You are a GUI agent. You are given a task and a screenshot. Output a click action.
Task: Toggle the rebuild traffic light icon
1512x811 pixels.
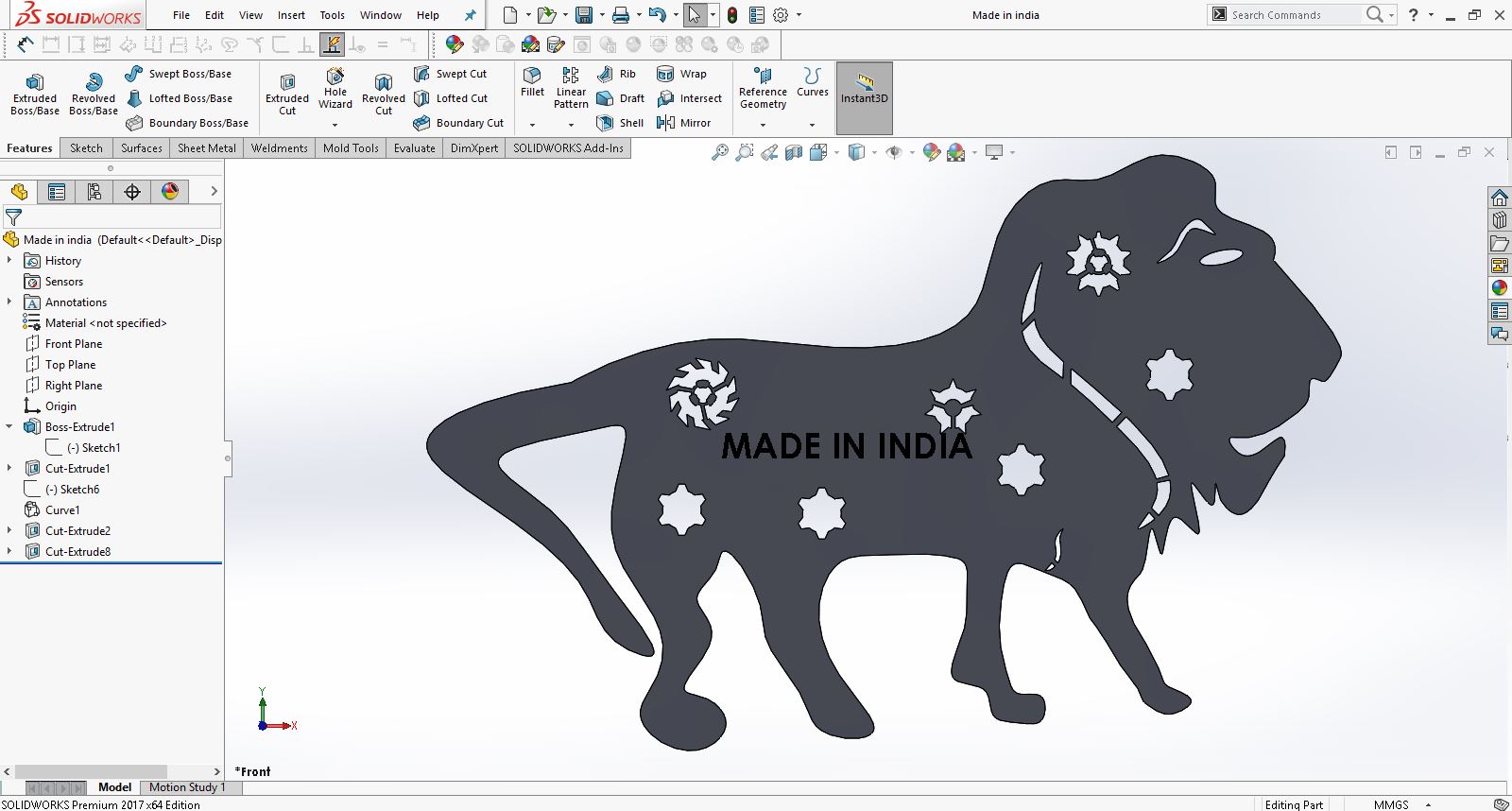732,15
